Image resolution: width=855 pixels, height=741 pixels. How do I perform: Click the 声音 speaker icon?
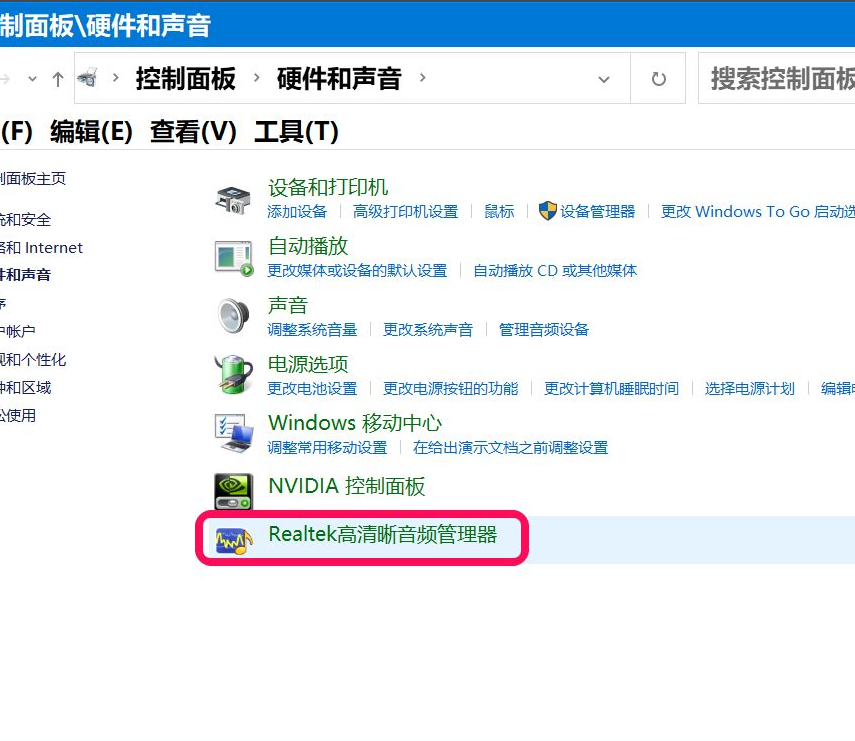(234, 316)
